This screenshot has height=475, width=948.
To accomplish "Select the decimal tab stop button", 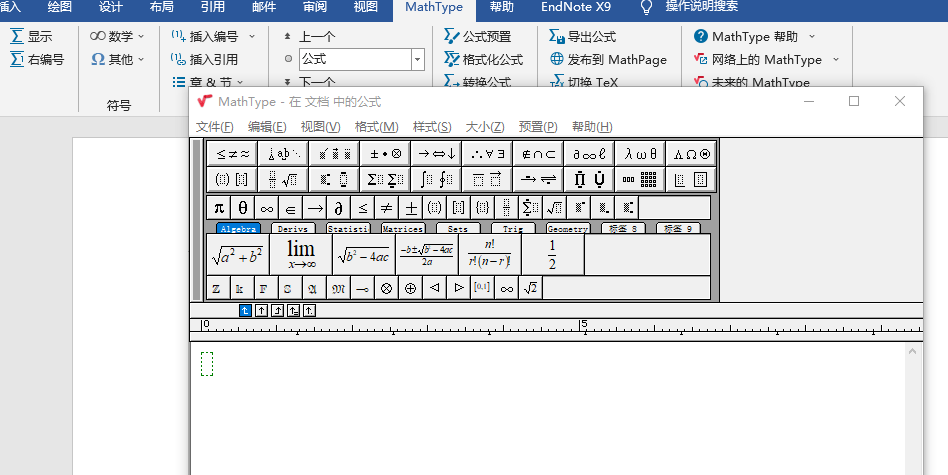I will coord(309,311).
